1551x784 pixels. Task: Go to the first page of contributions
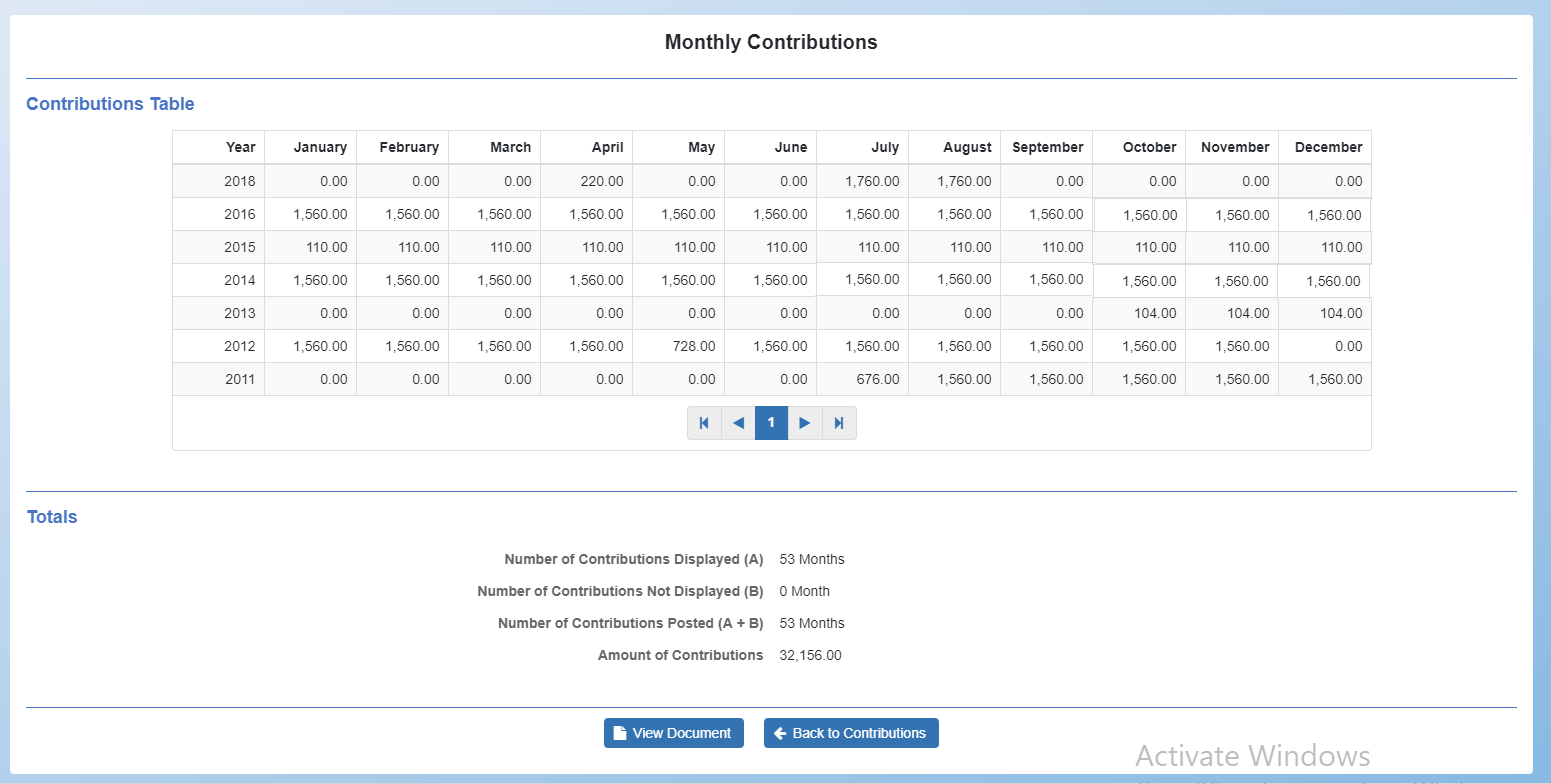click(x=704, y=423)
